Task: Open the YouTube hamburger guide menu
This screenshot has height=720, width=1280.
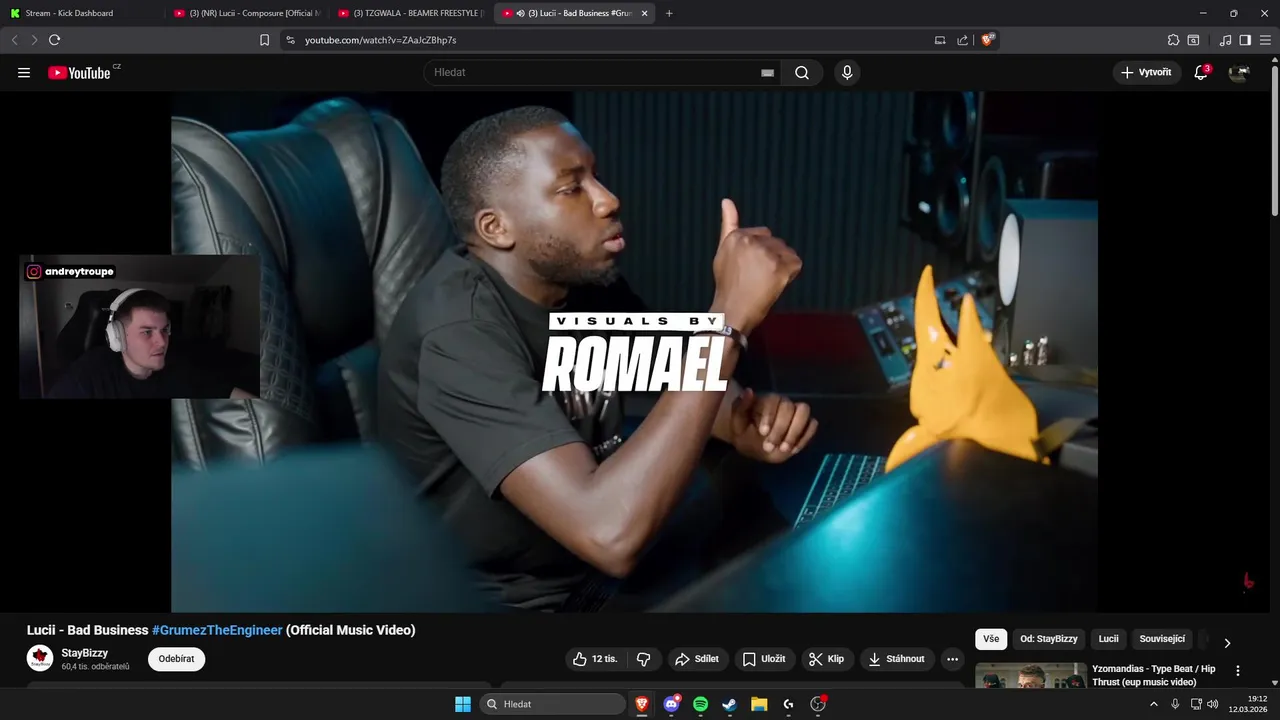Action: (x=24, y=72)
